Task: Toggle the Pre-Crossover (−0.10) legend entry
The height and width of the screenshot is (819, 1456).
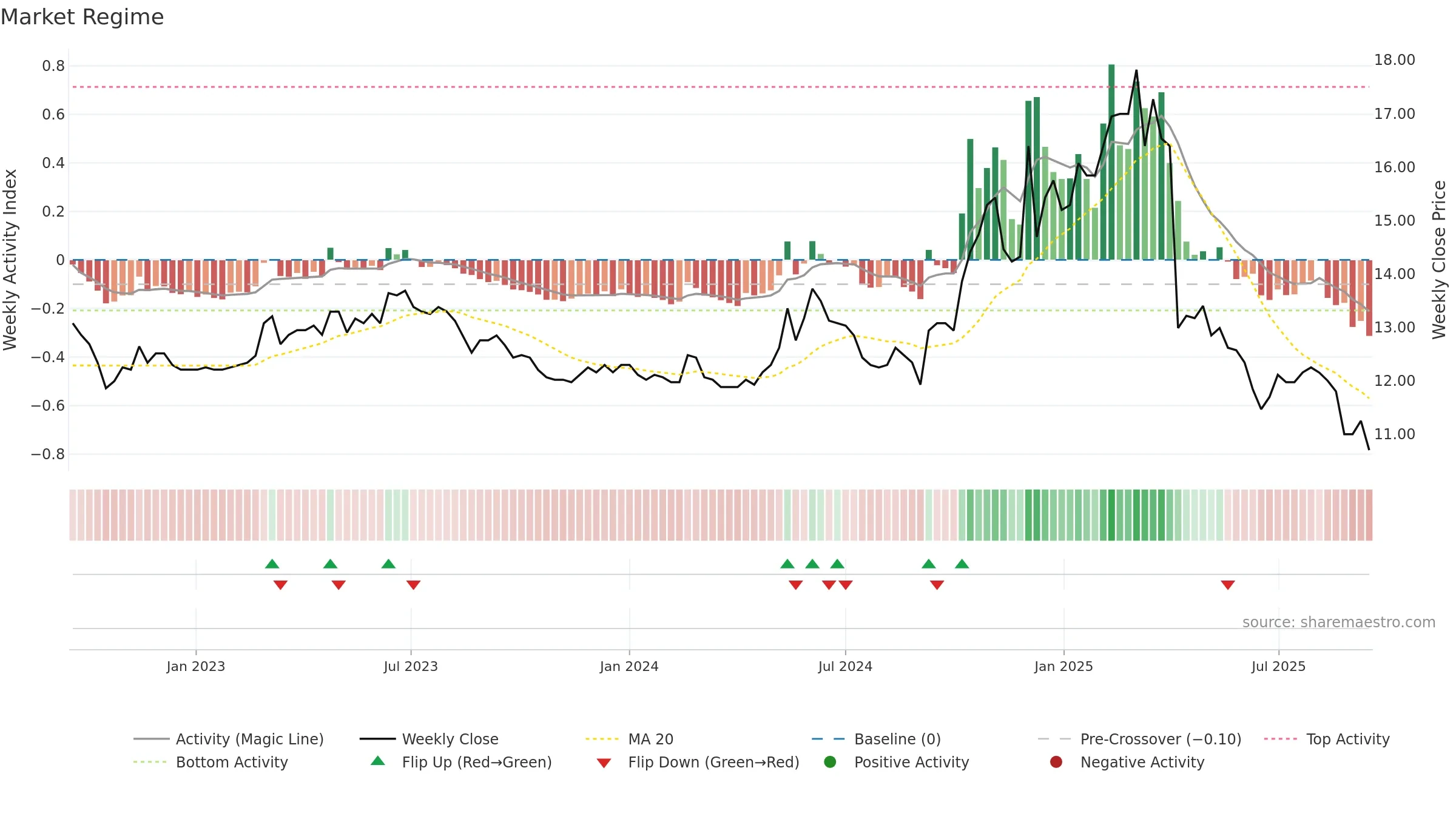Action: [x=1139, y=739]
